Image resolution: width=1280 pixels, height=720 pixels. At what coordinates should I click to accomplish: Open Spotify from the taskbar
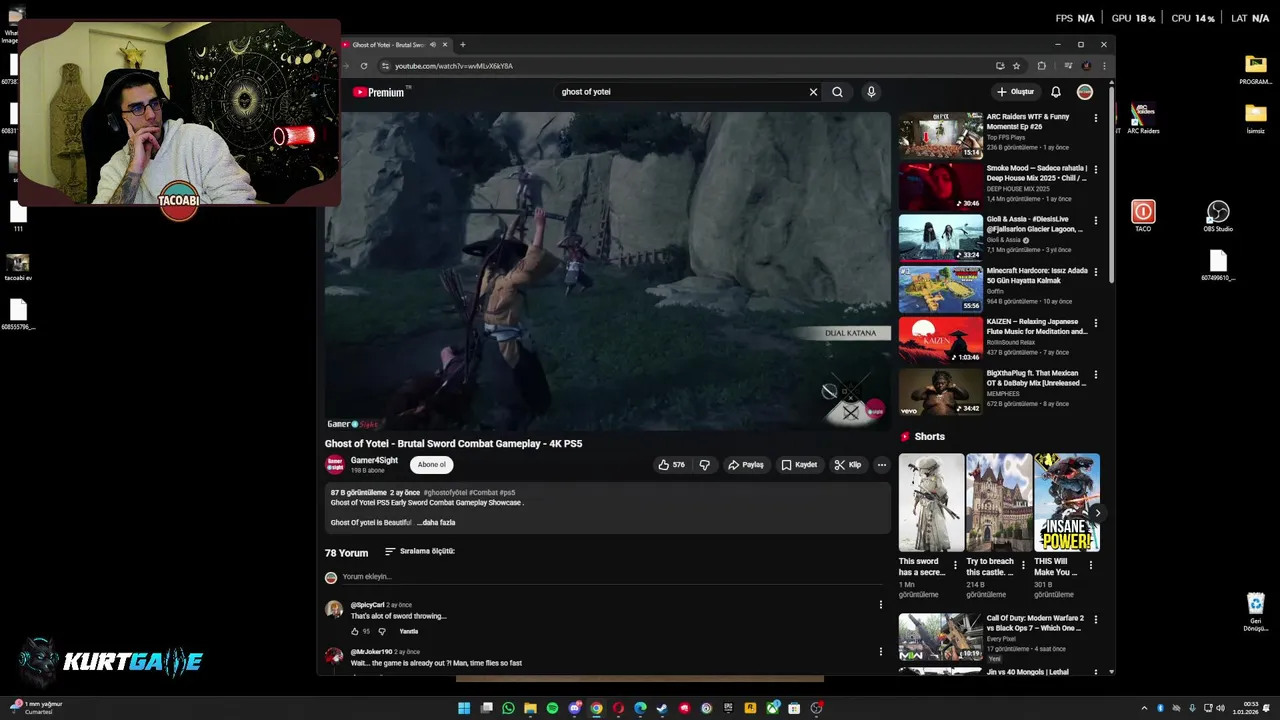[x=552, y=708]
